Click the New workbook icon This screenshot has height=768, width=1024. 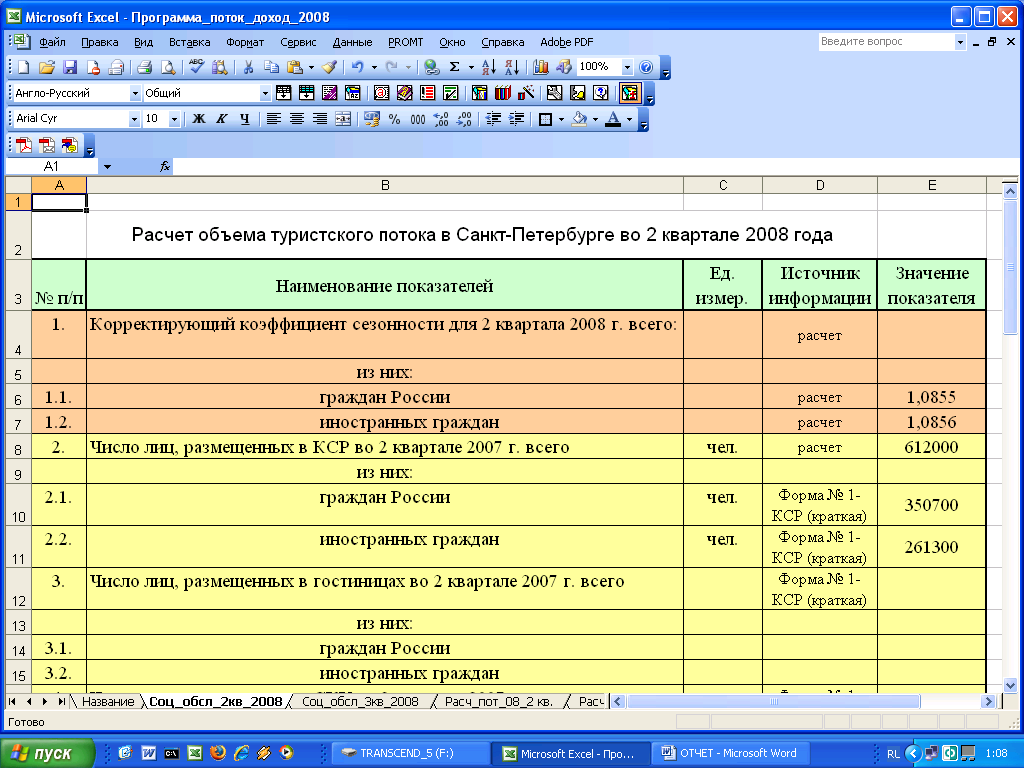coord(24,67)
